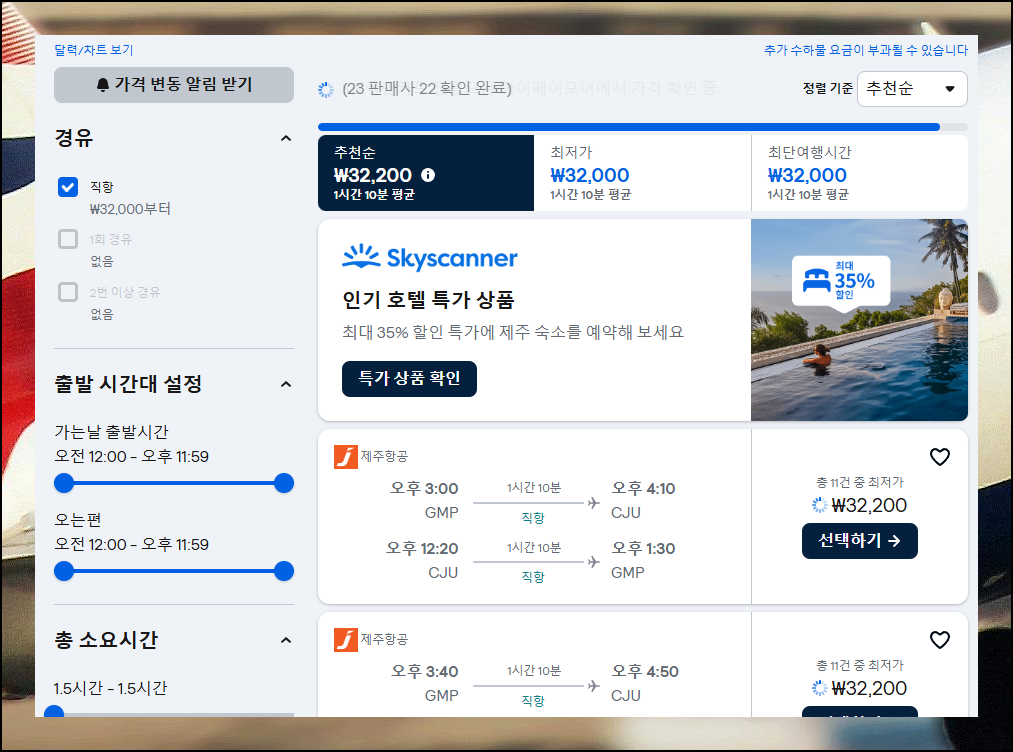Viewport: 1013px width, 752px height.
Task: Toggle the 2번 이상 경유 checkbox
Action: [x=68, y=292]
